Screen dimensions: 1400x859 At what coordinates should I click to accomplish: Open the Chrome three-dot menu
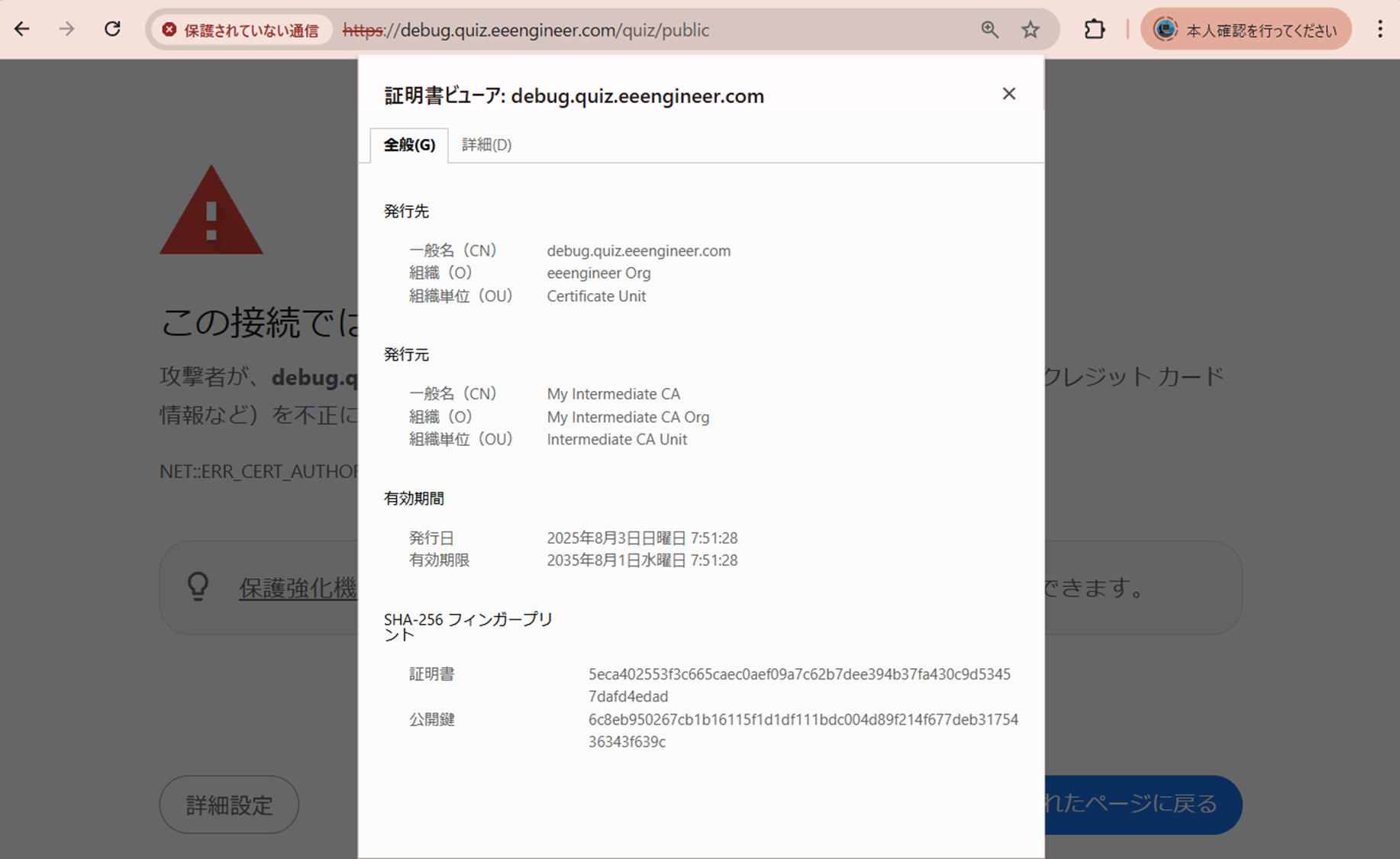[x=1380, y=28]
